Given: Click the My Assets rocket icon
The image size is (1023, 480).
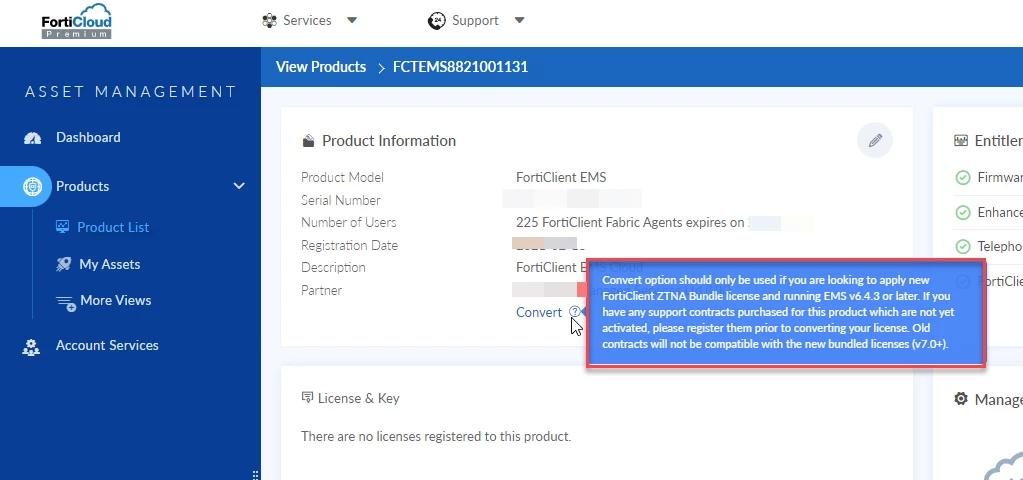Looking at the screenshot, I should tap(63, 264).
